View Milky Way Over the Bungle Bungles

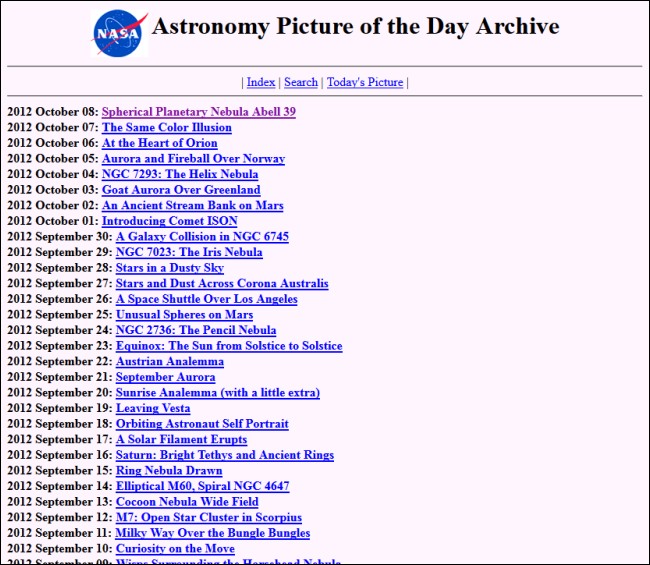pos(213,533)
